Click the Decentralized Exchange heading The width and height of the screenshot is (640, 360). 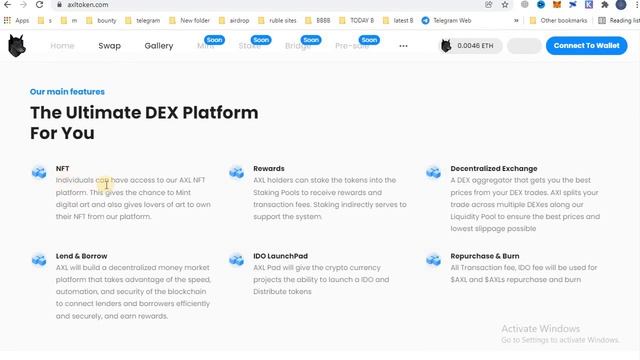[494, 169]
